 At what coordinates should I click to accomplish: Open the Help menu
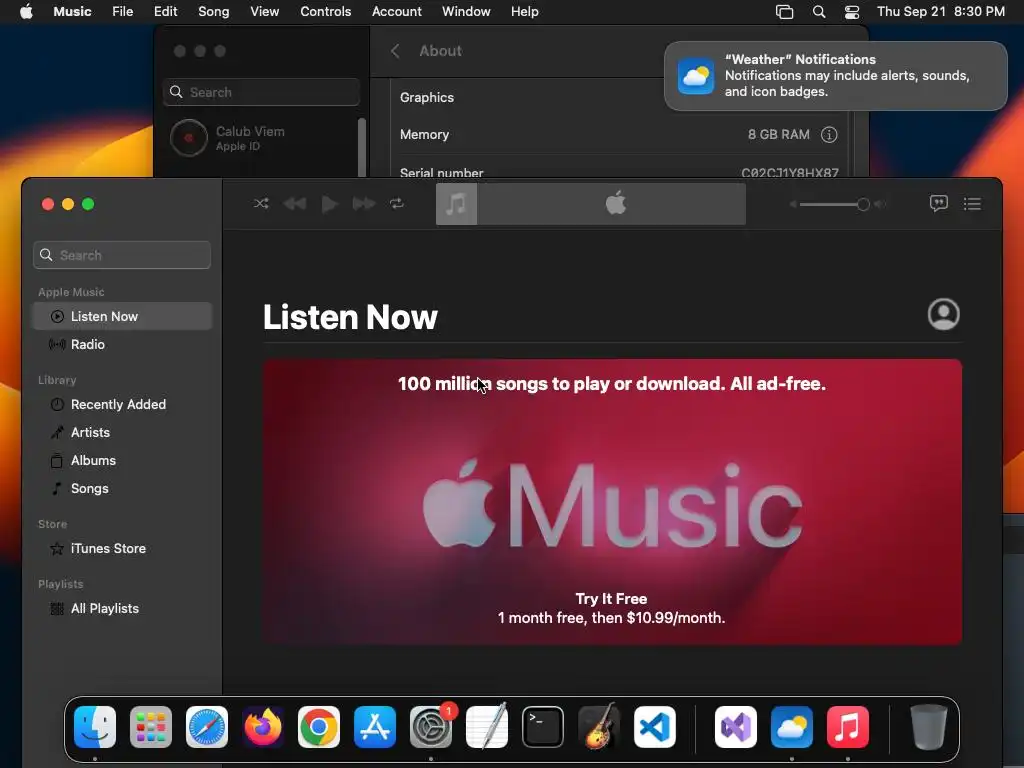click(x=524, y=11)
